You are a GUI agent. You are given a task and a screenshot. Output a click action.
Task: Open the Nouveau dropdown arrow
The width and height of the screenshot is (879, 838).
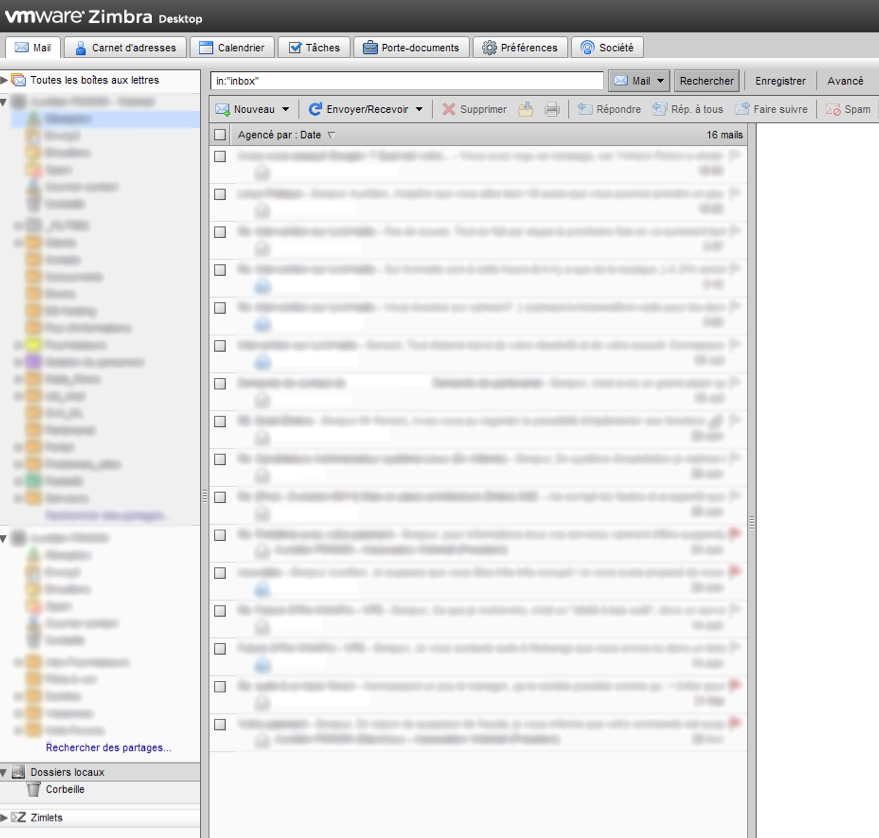point(285,109)
